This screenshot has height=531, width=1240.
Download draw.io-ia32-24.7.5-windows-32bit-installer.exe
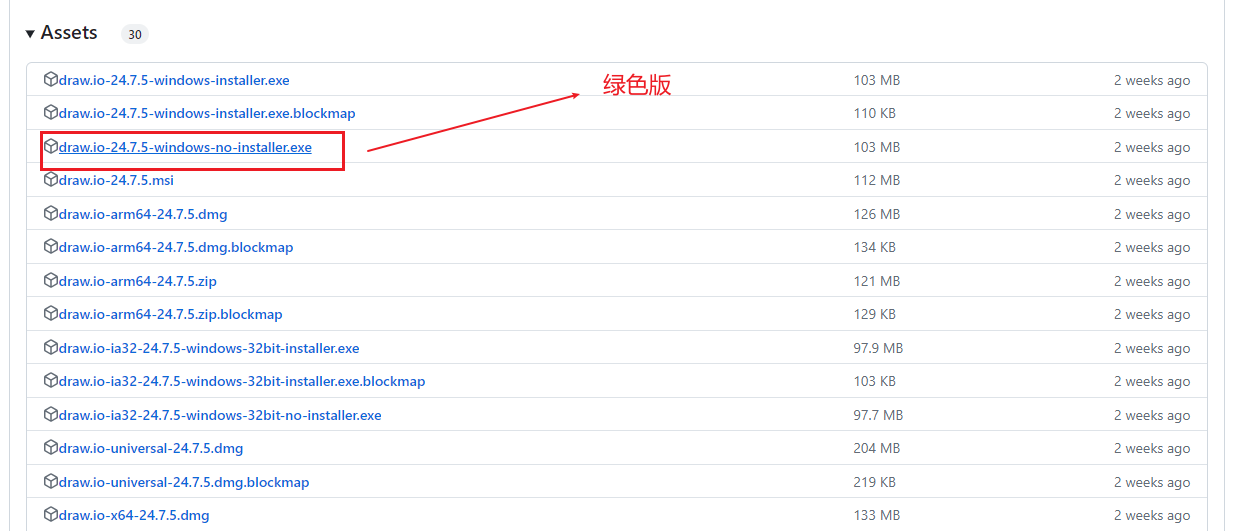coord(209,348)
